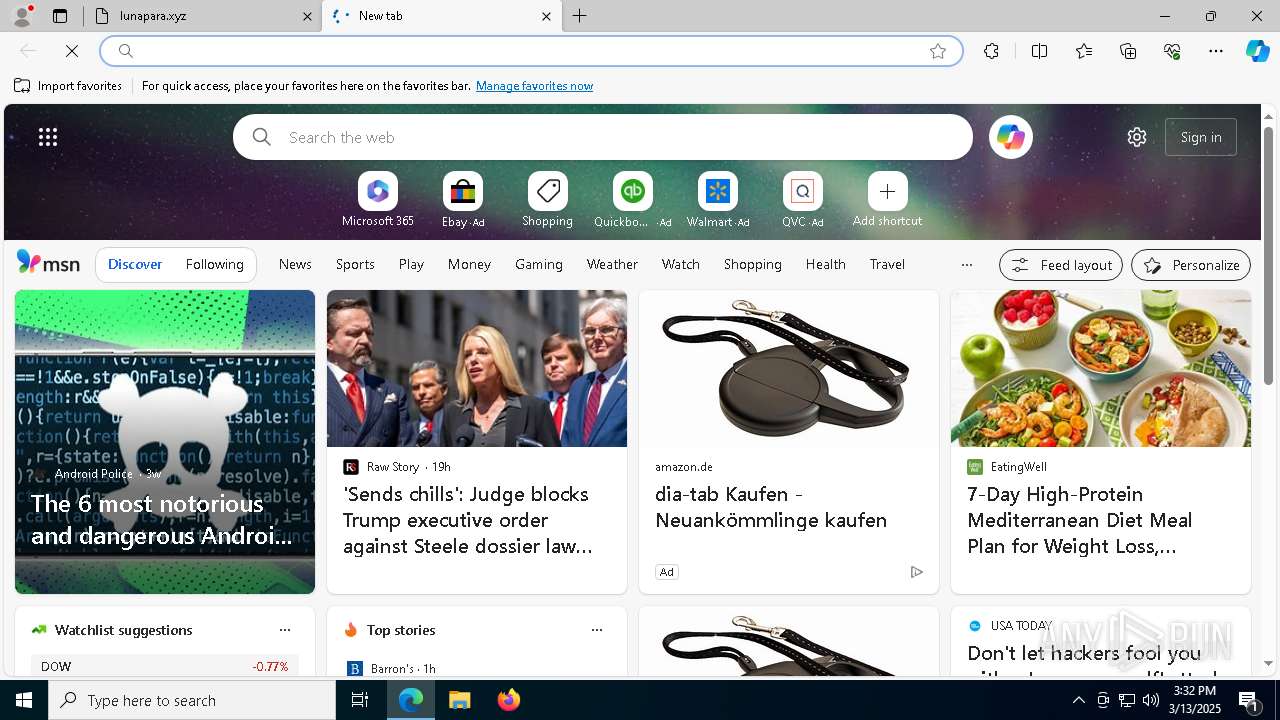Add this page to favorites star
This screenshot has width=1280, height=720.
tap(938, 51)
